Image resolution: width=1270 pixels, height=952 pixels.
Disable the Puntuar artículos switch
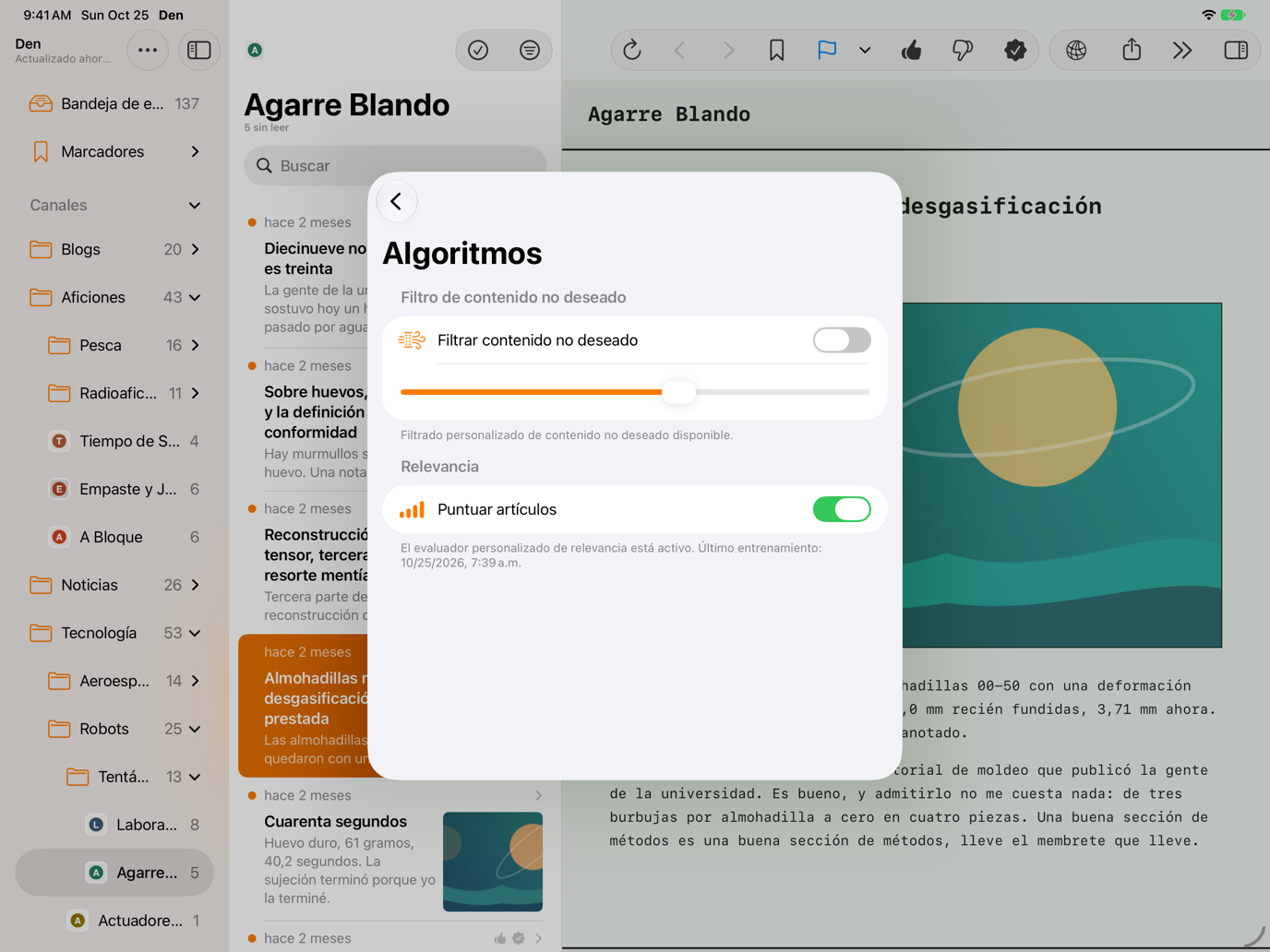pyautogui.click(x=841, y=509)
